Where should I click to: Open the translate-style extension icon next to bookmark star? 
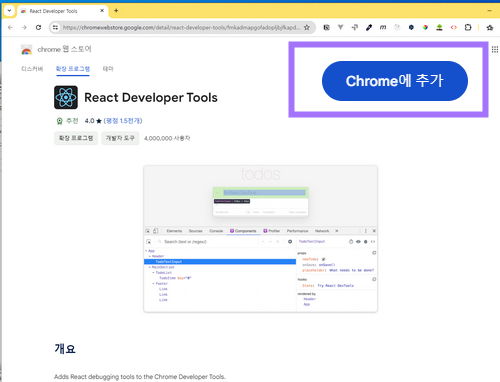[x=326, y=27]
